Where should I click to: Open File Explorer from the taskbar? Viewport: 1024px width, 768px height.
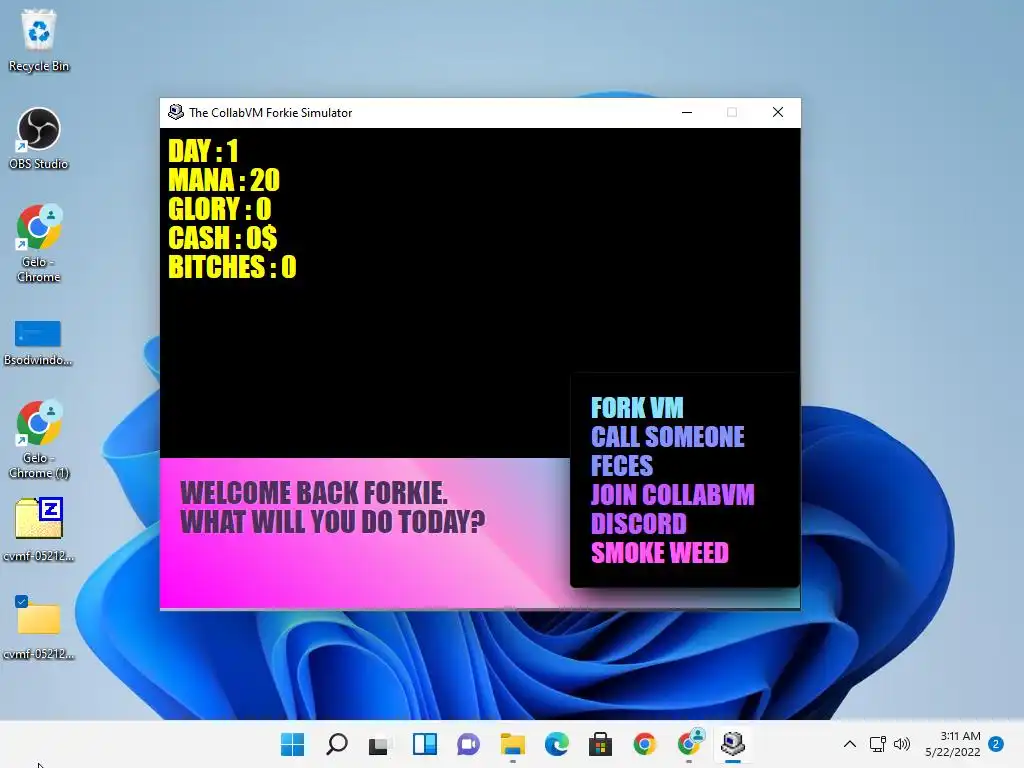click(x=513, y=744)
